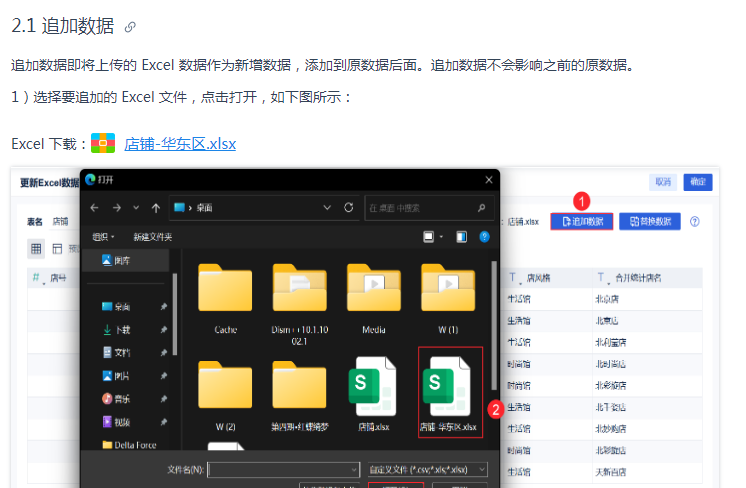Unpin 桌面 using its pin icon
This screenshot has width=746, height=488.
point(164,307)
